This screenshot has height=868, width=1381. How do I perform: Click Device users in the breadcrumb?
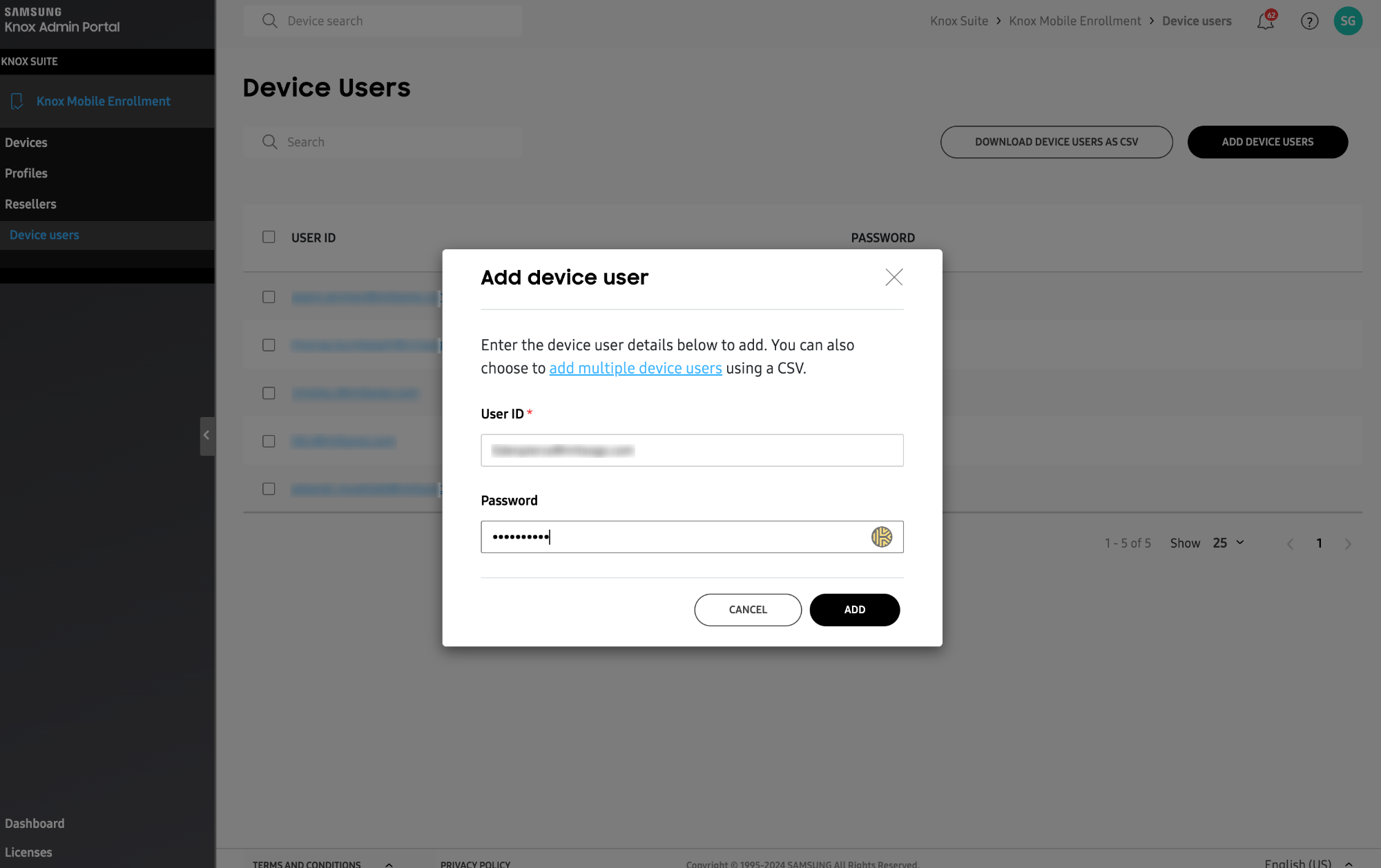1197,21
